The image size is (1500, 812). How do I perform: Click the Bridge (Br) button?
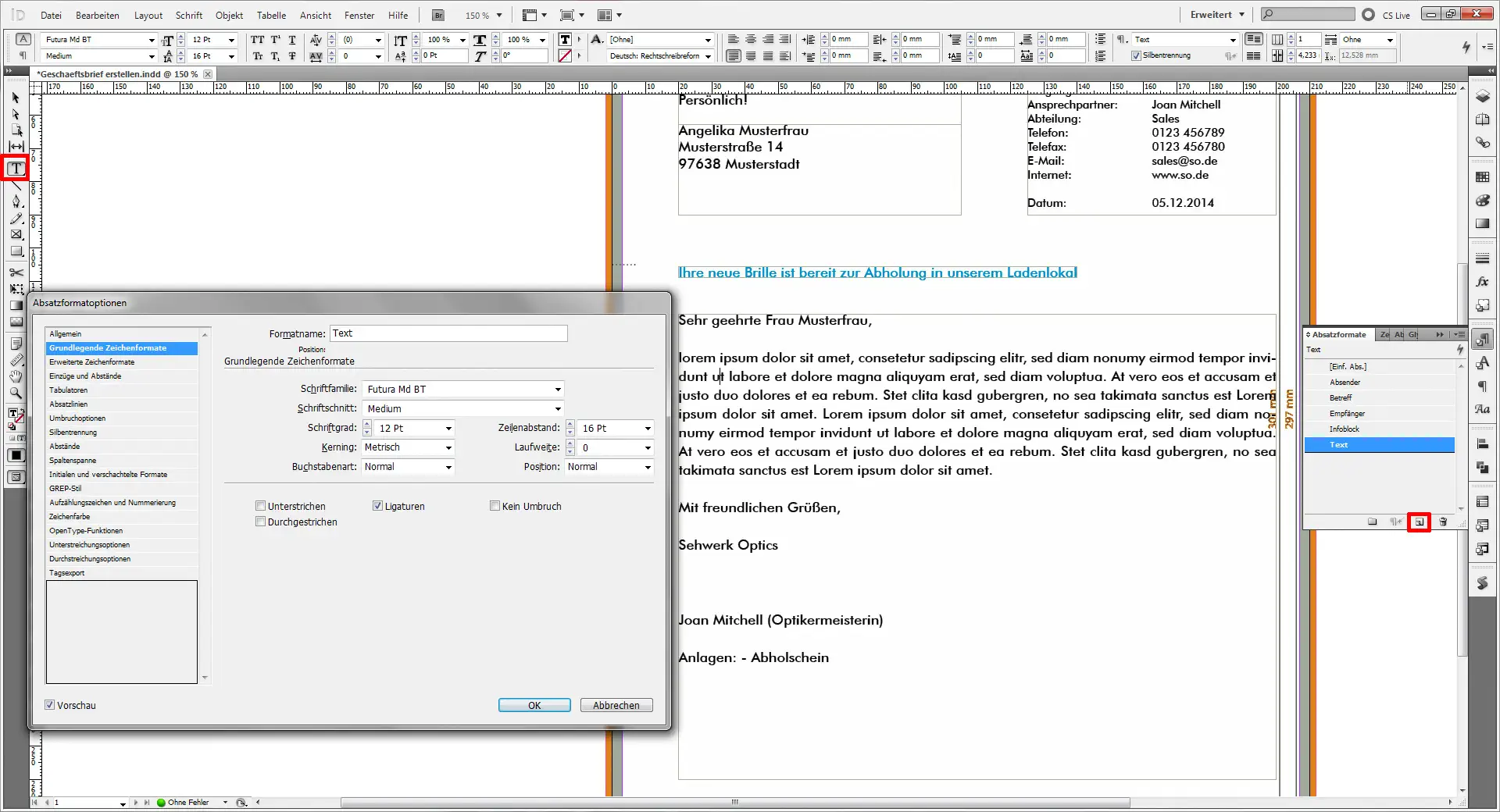coord(438,15)
